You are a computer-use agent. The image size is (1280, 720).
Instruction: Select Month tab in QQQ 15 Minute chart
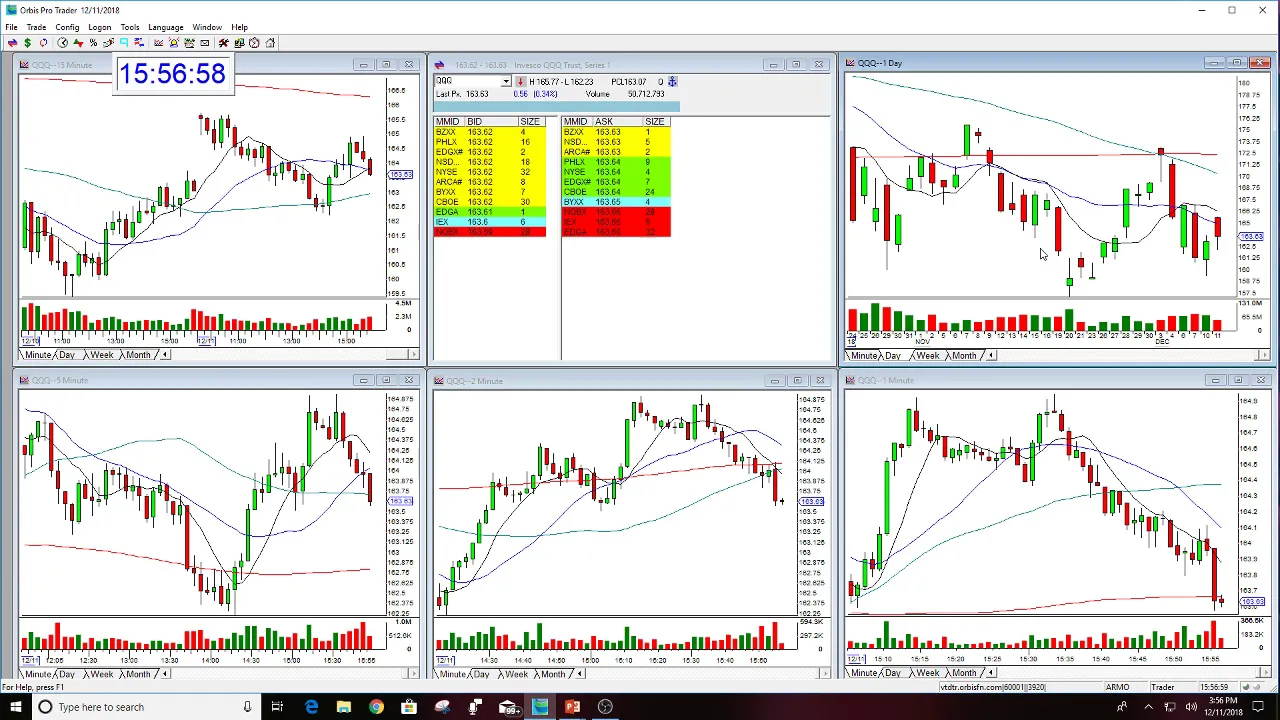138,355
